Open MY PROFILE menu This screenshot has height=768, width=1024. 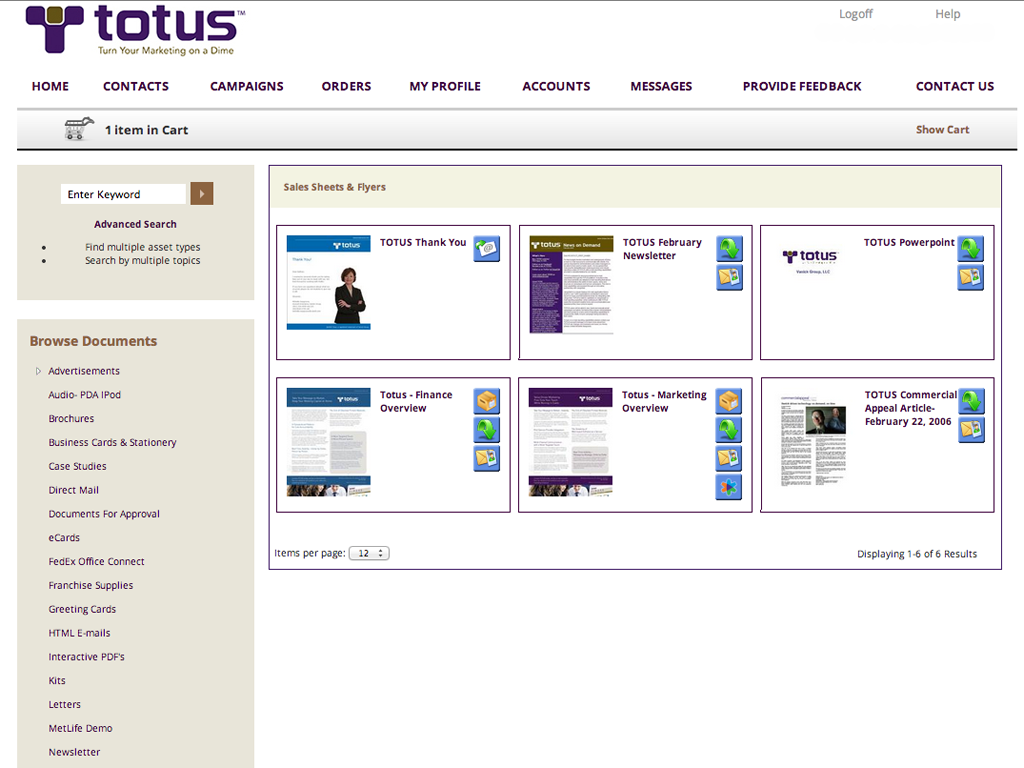[x=445, y=86]
